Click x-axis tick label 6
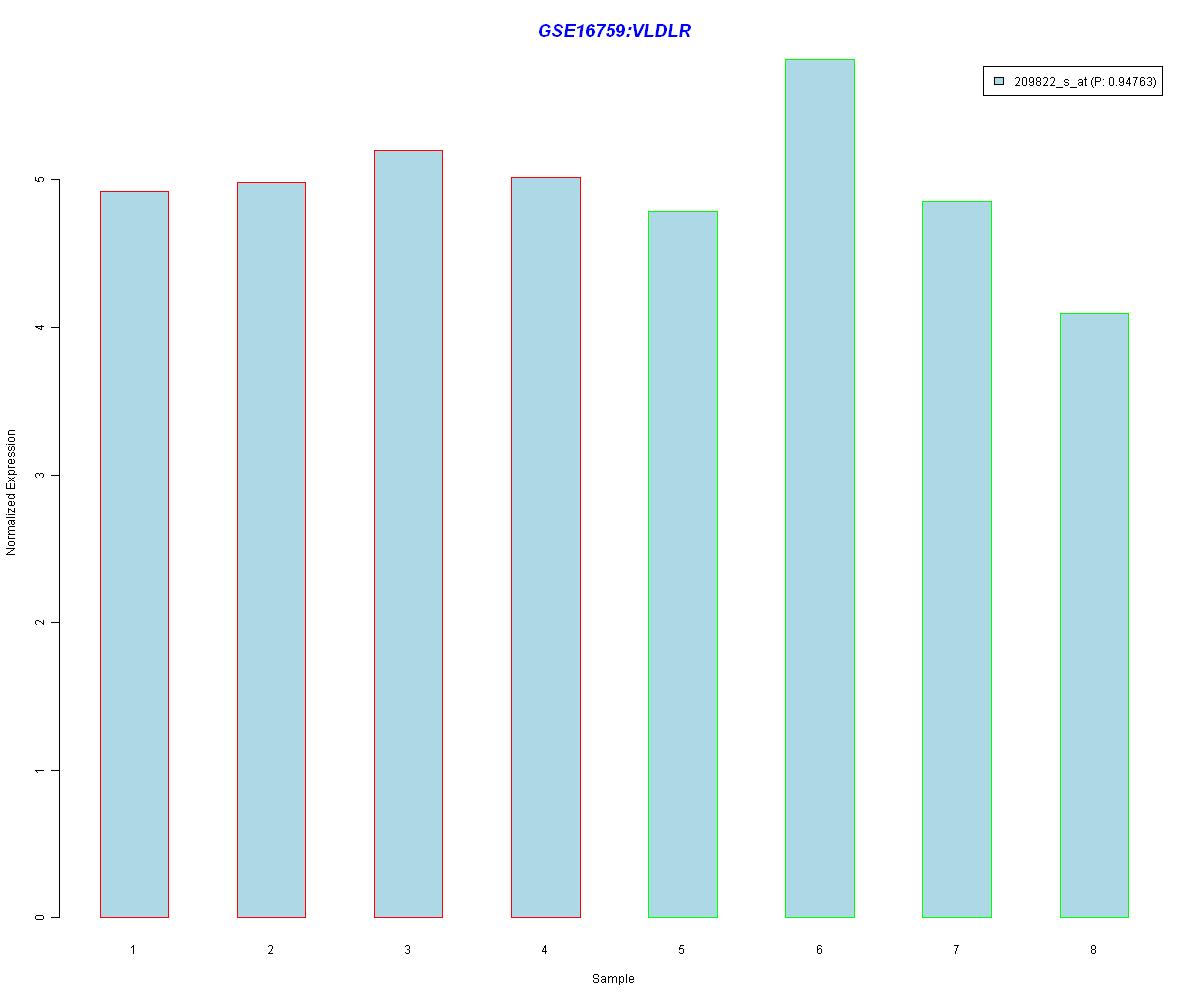 pos(819,949)
